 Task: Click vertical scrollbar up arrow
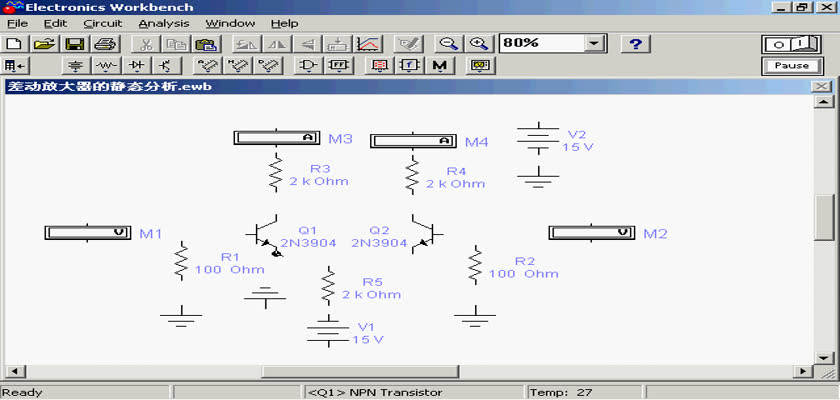coord(823,102)
